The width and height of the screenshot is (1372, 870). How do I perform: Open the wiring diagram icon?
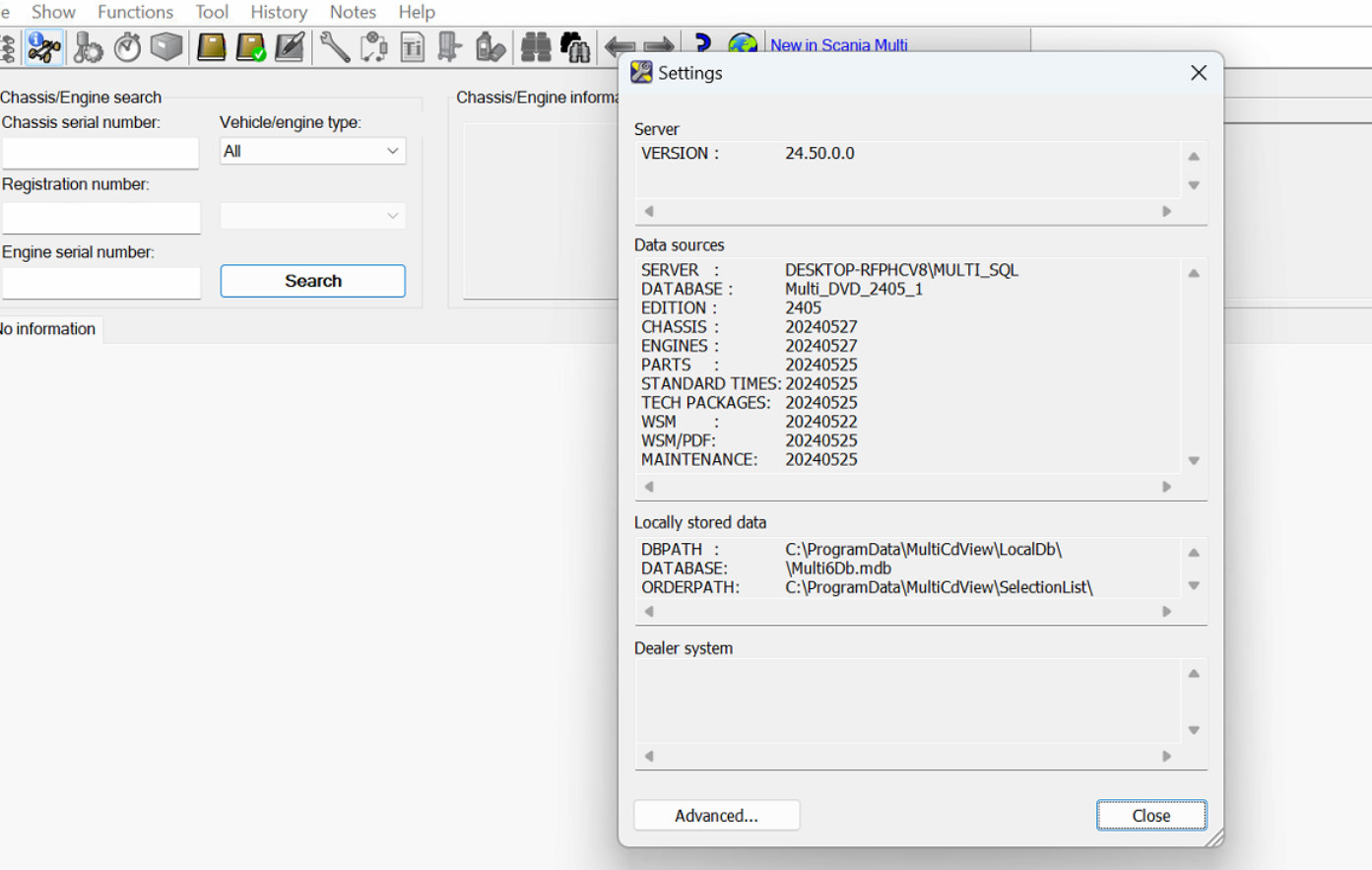pyautogui.click(x=373, y=46)
